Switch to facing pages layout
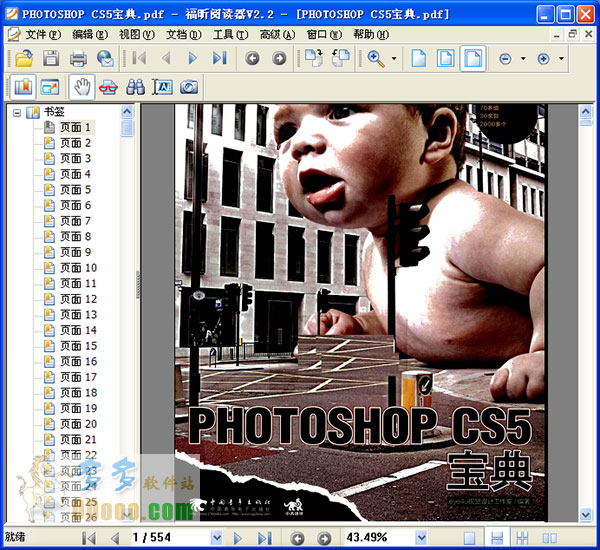The image size is (600, 550). (549, 538)
